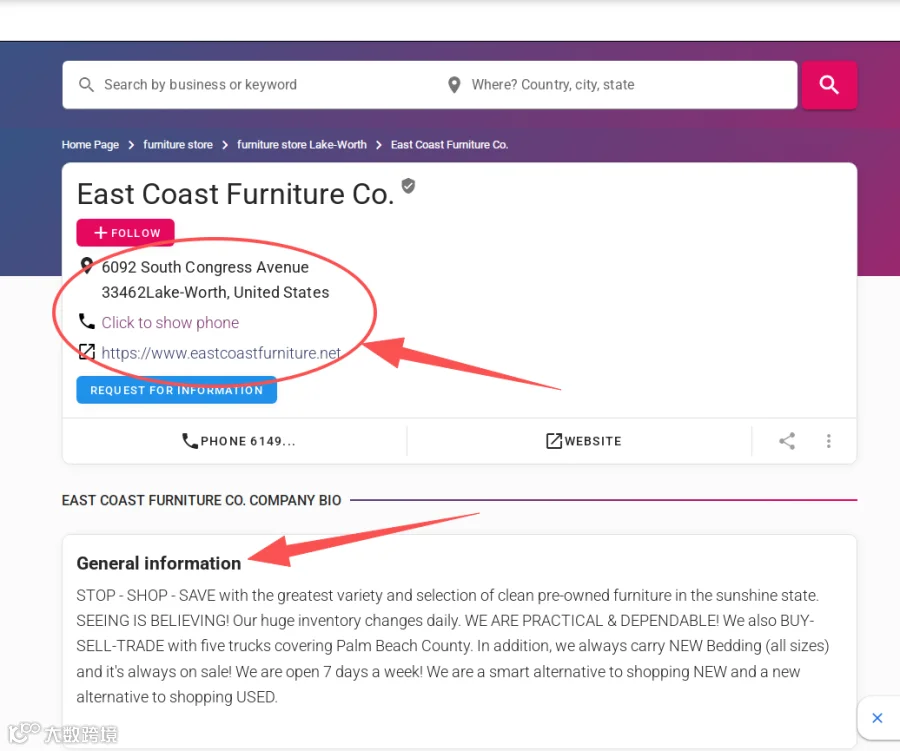The height and width of the screenshot is (751, 900).
Task: Click the Request for Information button
Action: click(x=176, y=390)
